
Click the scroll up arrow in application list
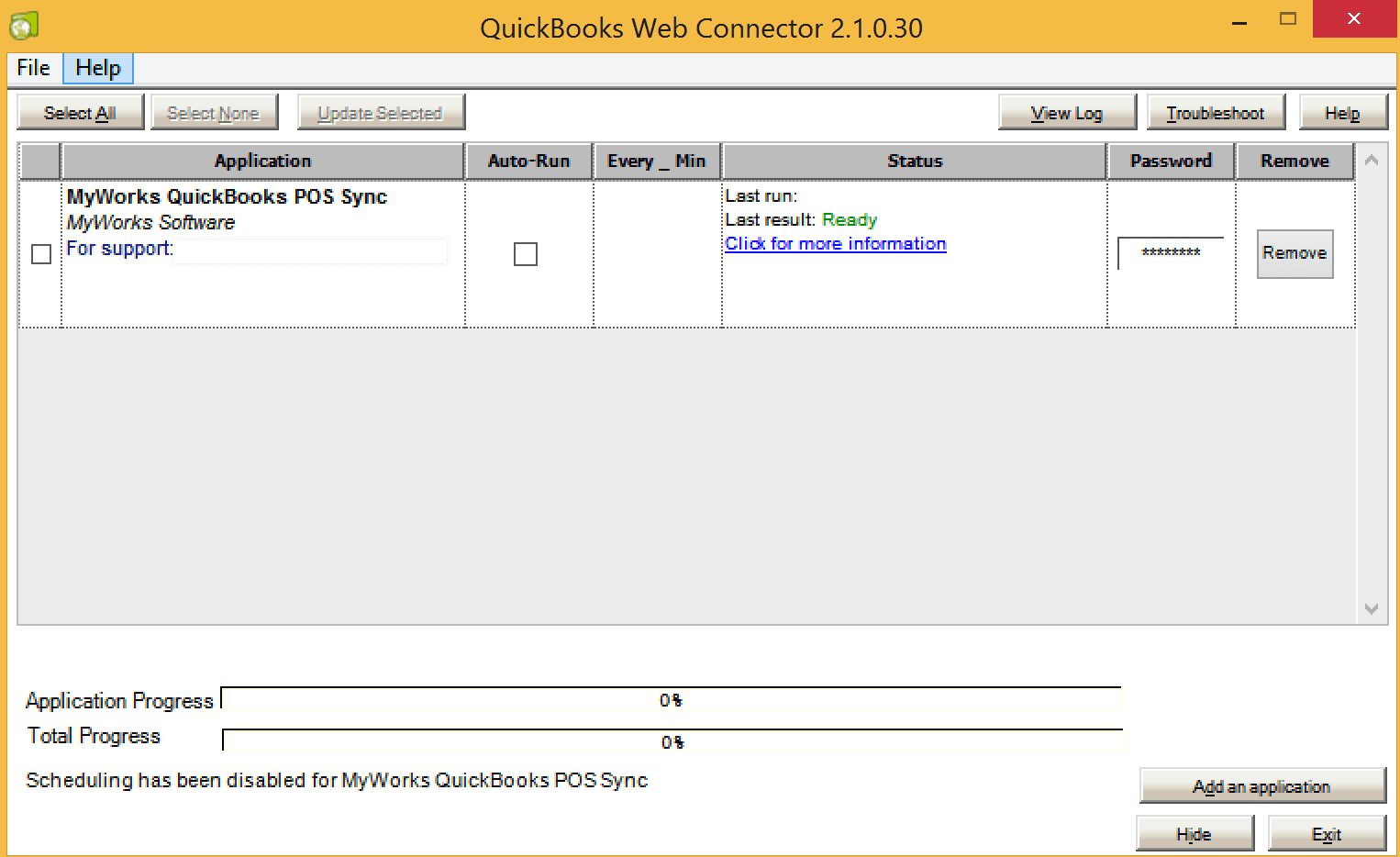1372,161
